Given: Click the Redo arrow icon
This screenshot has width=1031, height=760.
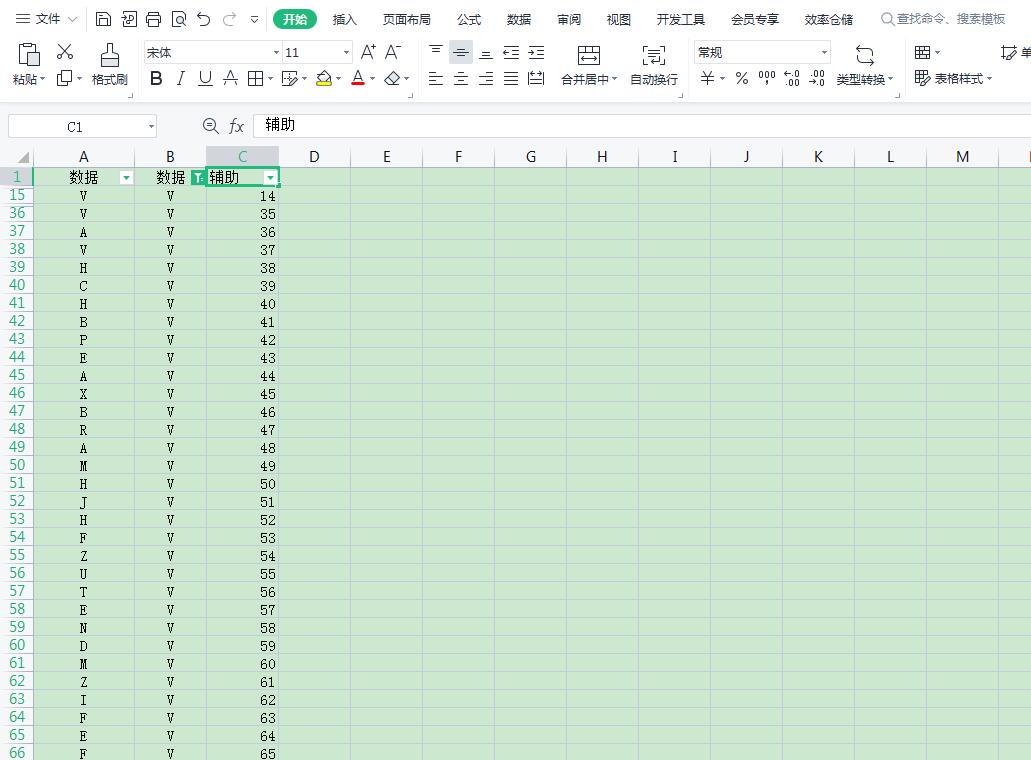Looking at the screenshot, I should point(229,19).
